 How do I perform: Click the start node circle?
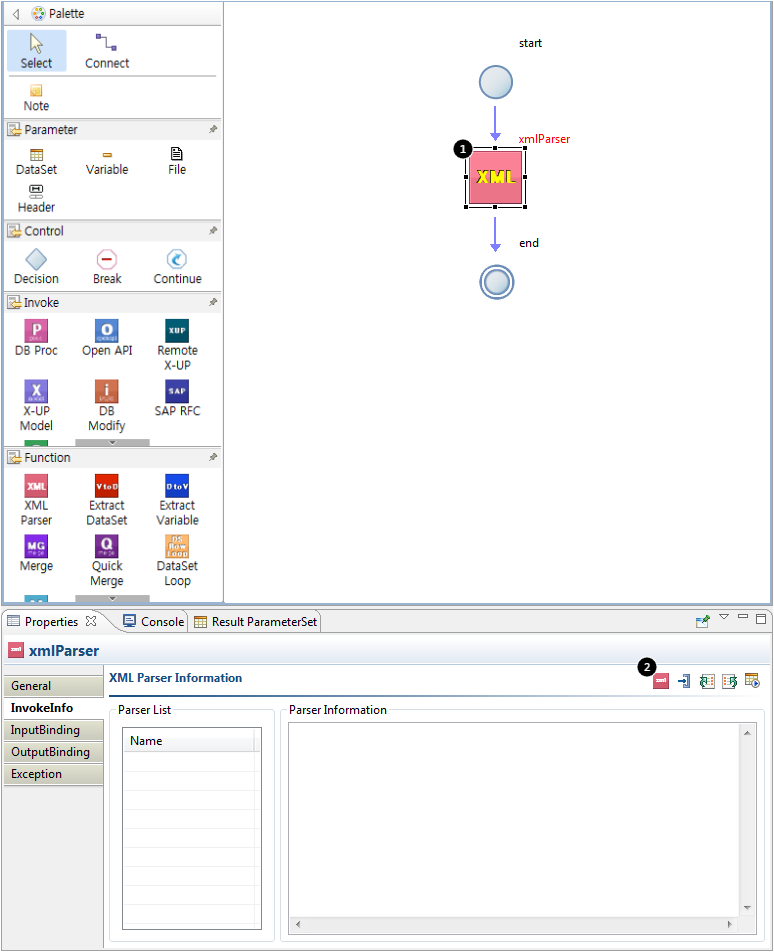[x=496, y=83]
